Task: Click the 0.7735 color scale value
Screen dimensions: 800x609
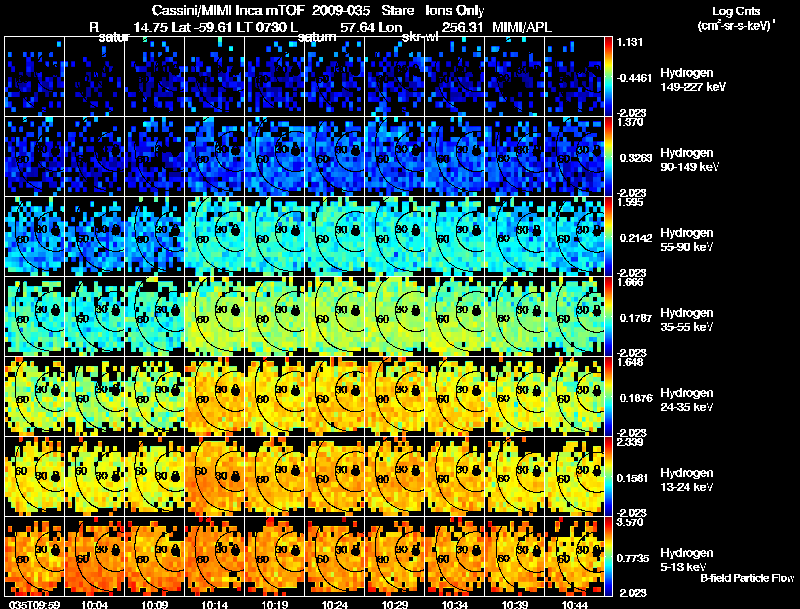Action: pyautogui.click(x=633, y=559)
